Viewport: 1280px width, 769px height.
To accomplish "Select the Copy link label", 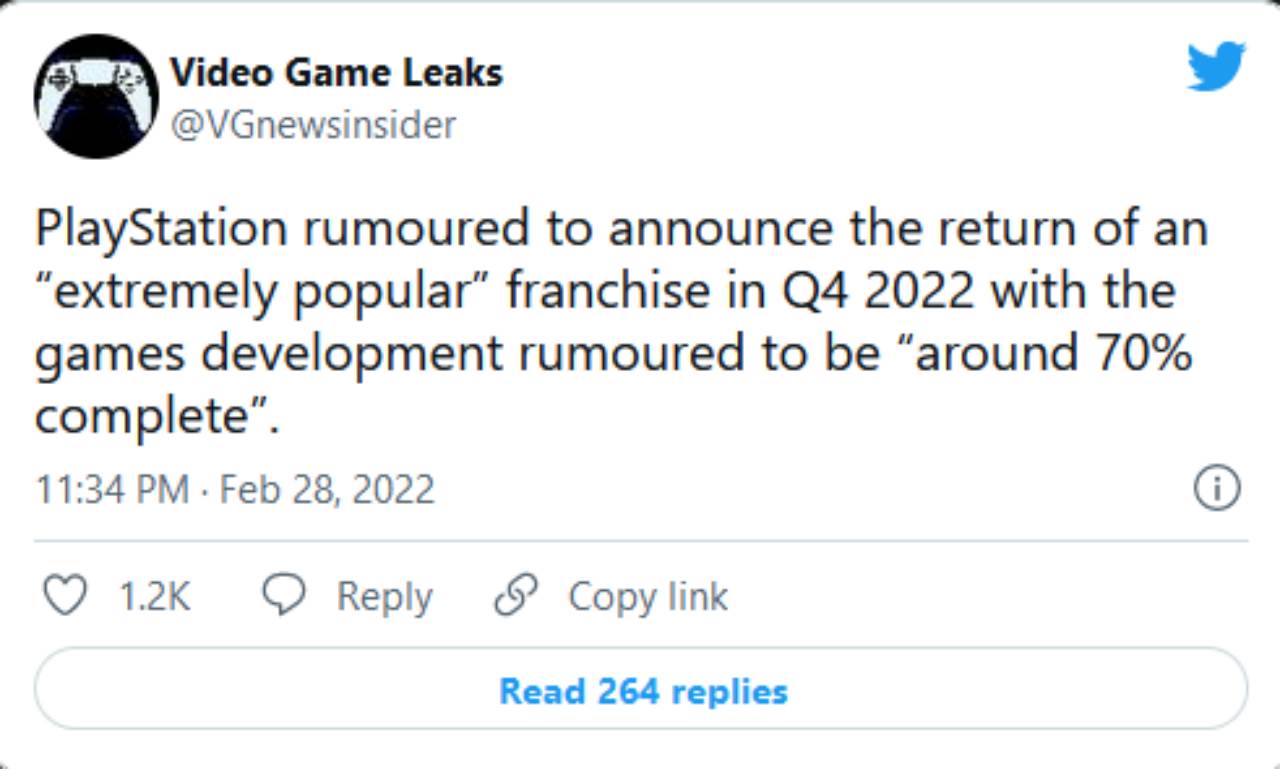I will 648,597.
